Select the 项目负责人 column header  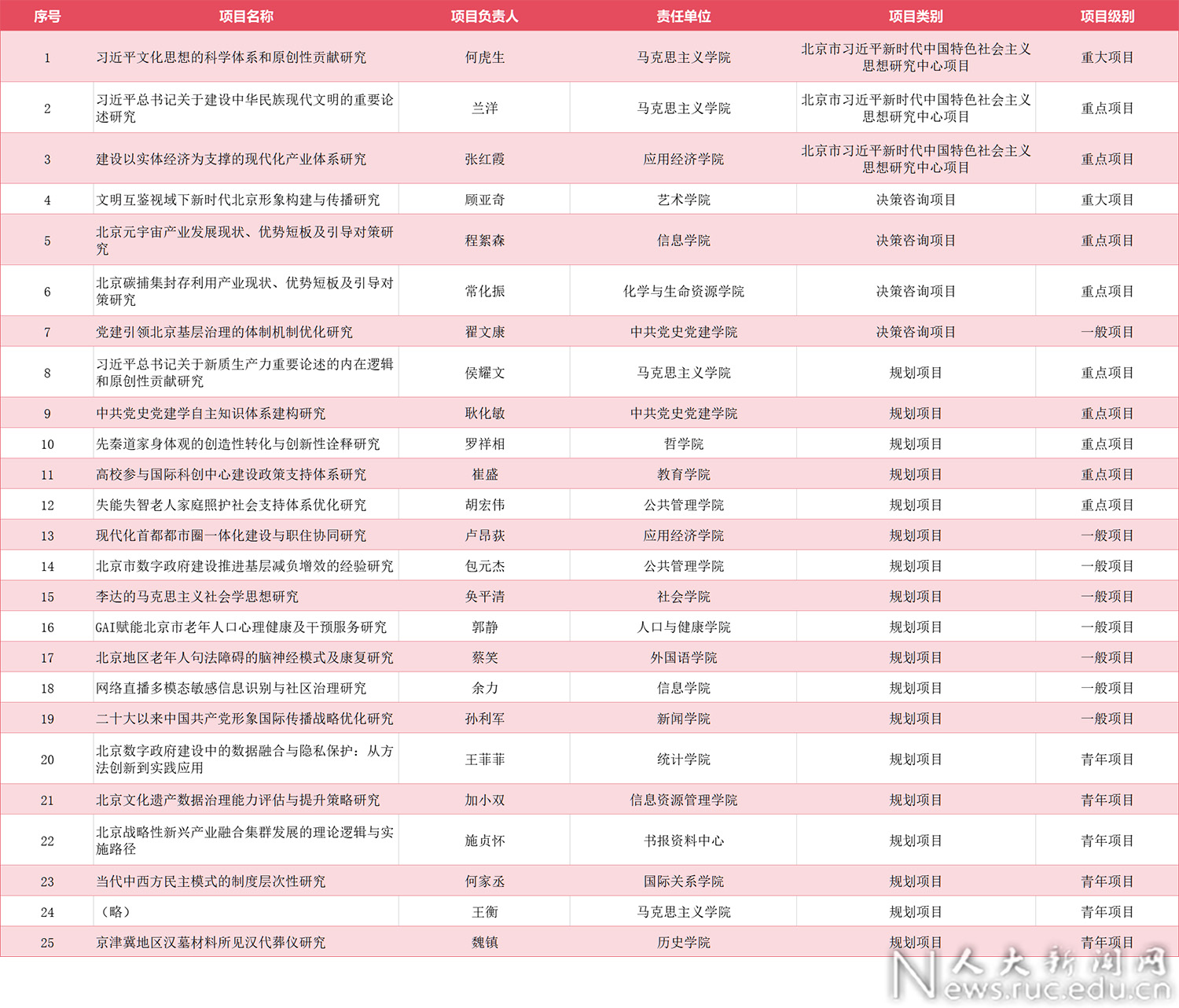(x=484, y=17)
